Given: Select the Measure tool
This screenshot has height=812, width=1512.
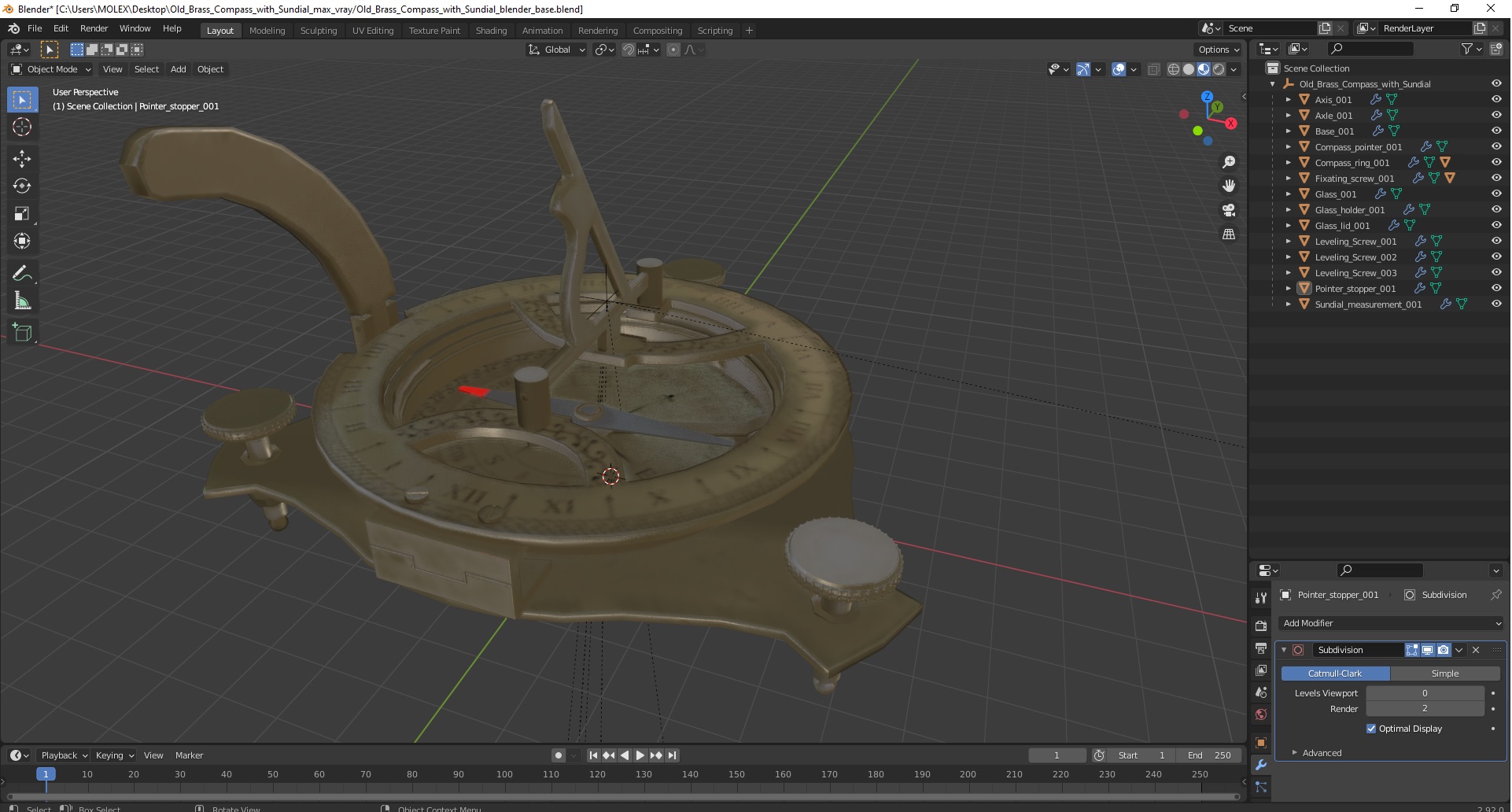Looking at the screenshot, I should 22,301.
